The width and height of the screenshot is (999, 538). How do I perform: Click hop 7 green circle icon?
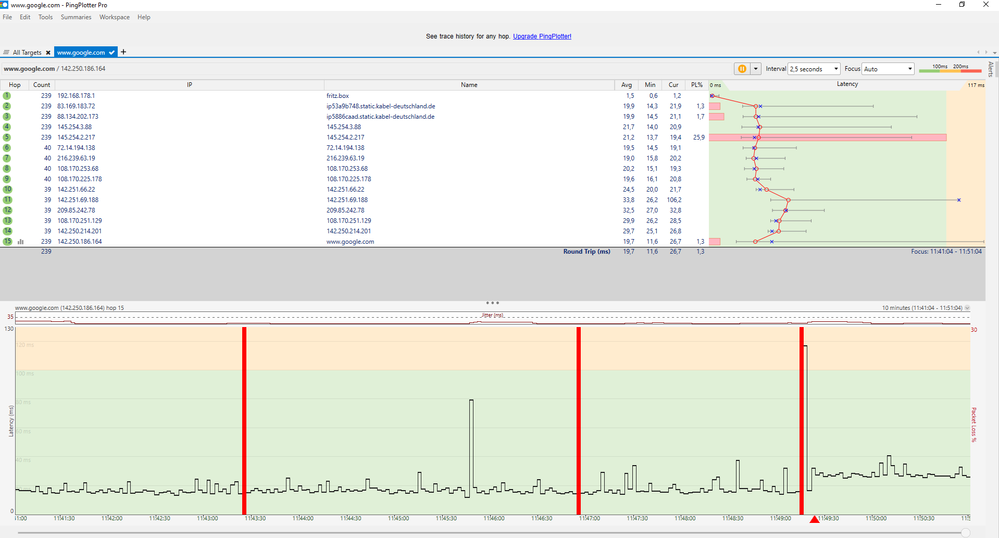pyautogui.click(x=7, y=158)
